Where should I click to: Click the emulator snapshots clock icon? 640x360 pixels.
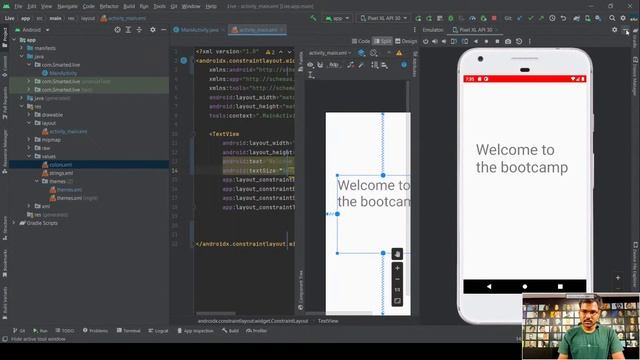519,41
